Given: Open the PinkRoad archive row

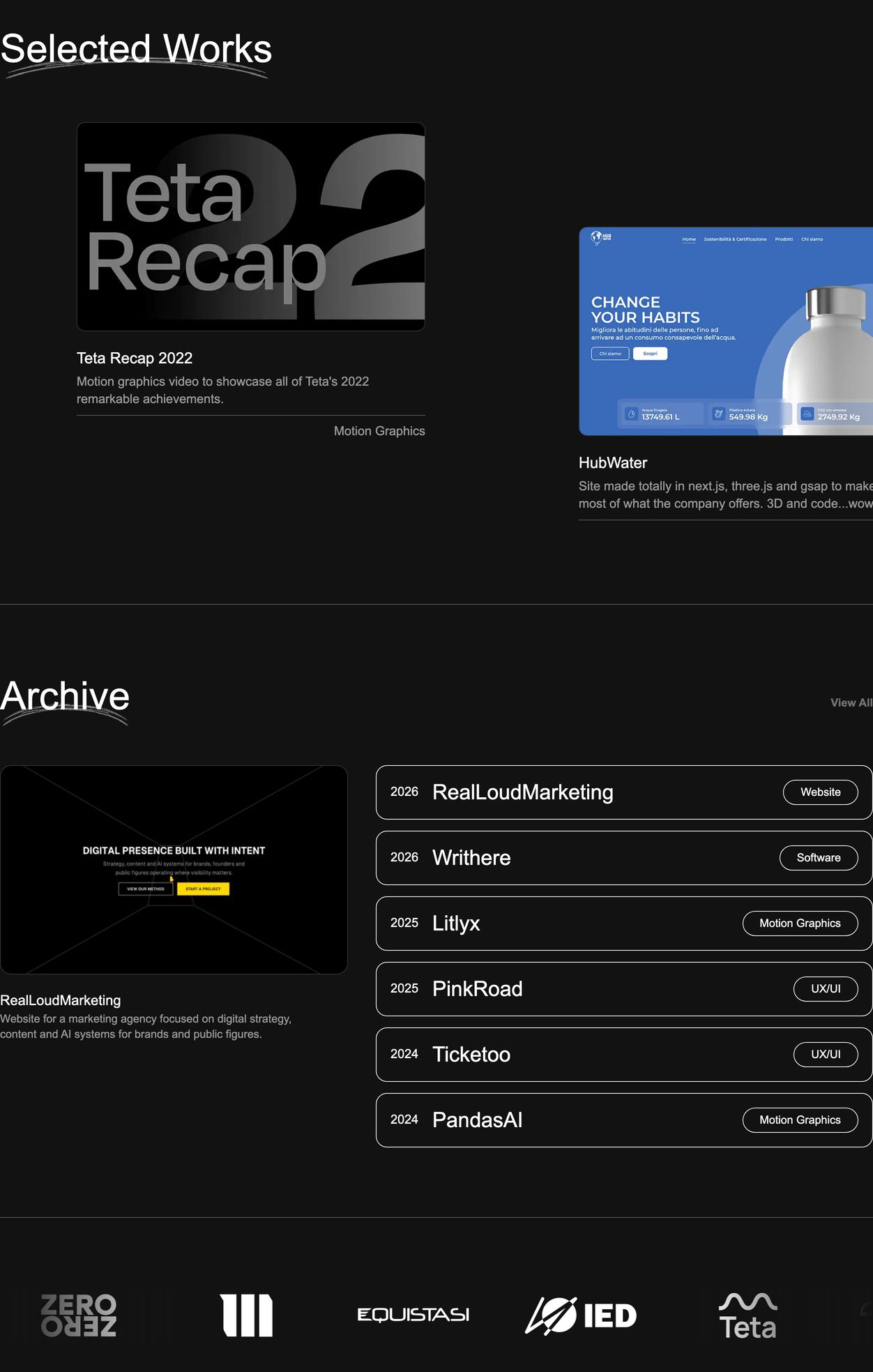Looking at the screenshot, I should tap(624, 989).
